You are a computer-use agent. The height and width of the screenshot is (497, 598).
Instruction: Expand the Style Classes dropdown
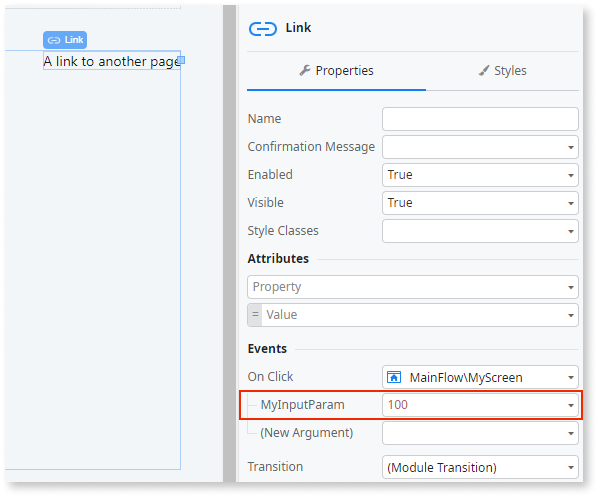(480, 231)
